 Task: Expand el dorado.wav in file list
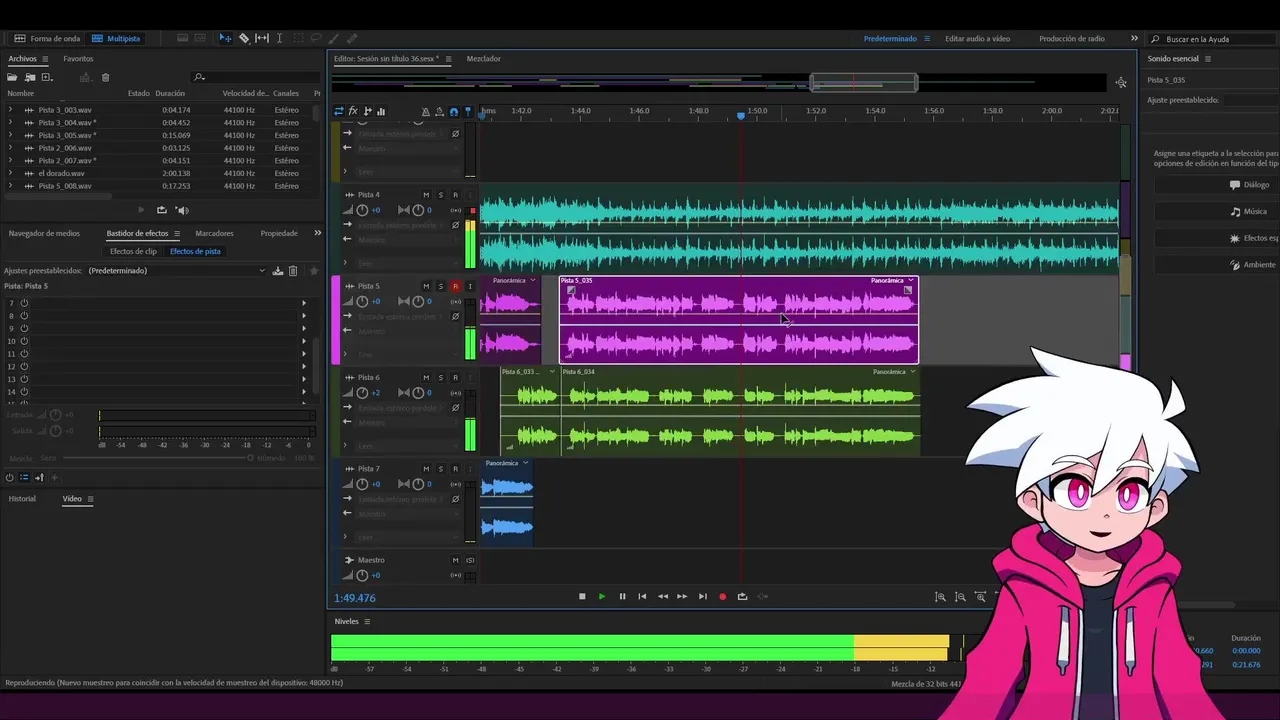(x=10, y=173)
